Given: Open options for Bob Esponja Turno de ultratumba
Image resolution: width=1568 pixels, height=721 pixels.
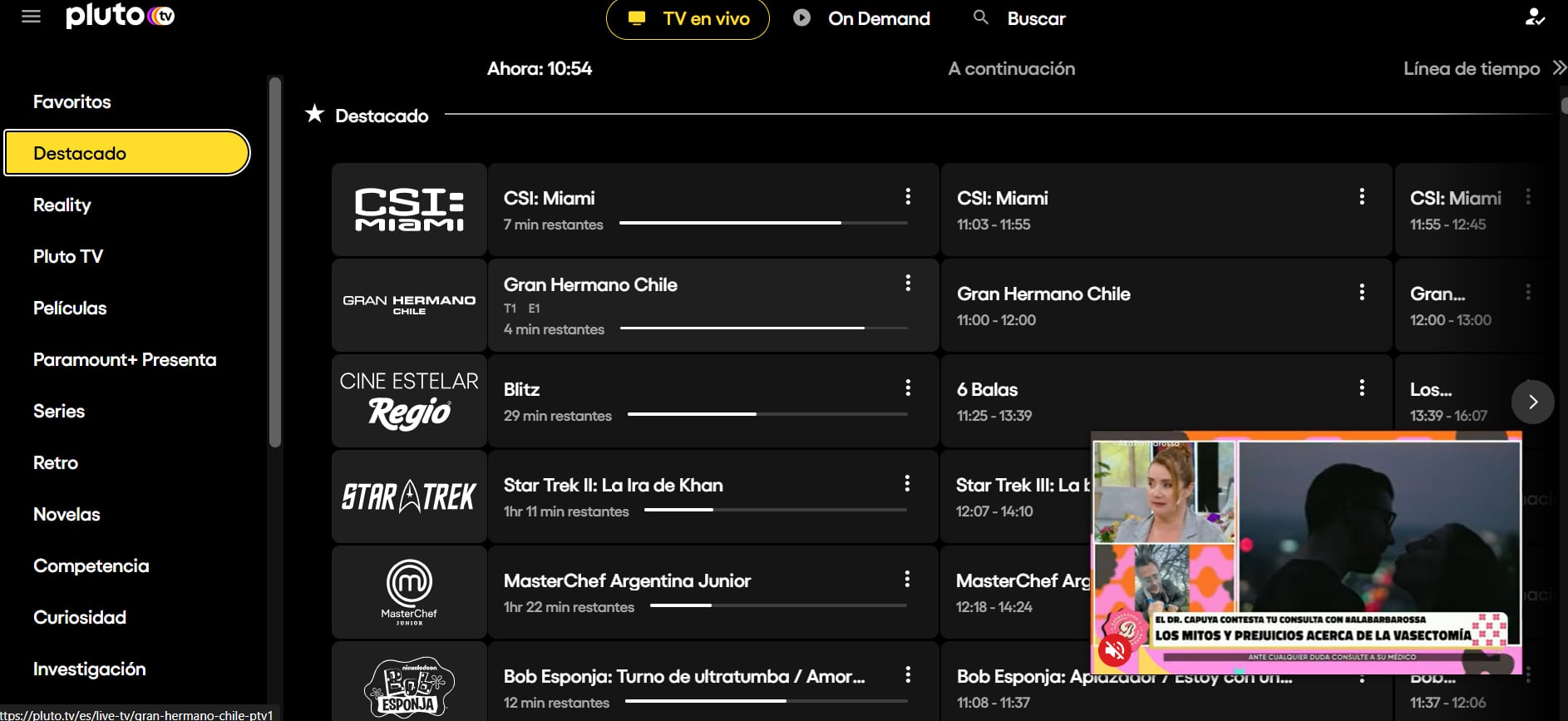Looking at the screenshot, I should [x=908, y=674].
